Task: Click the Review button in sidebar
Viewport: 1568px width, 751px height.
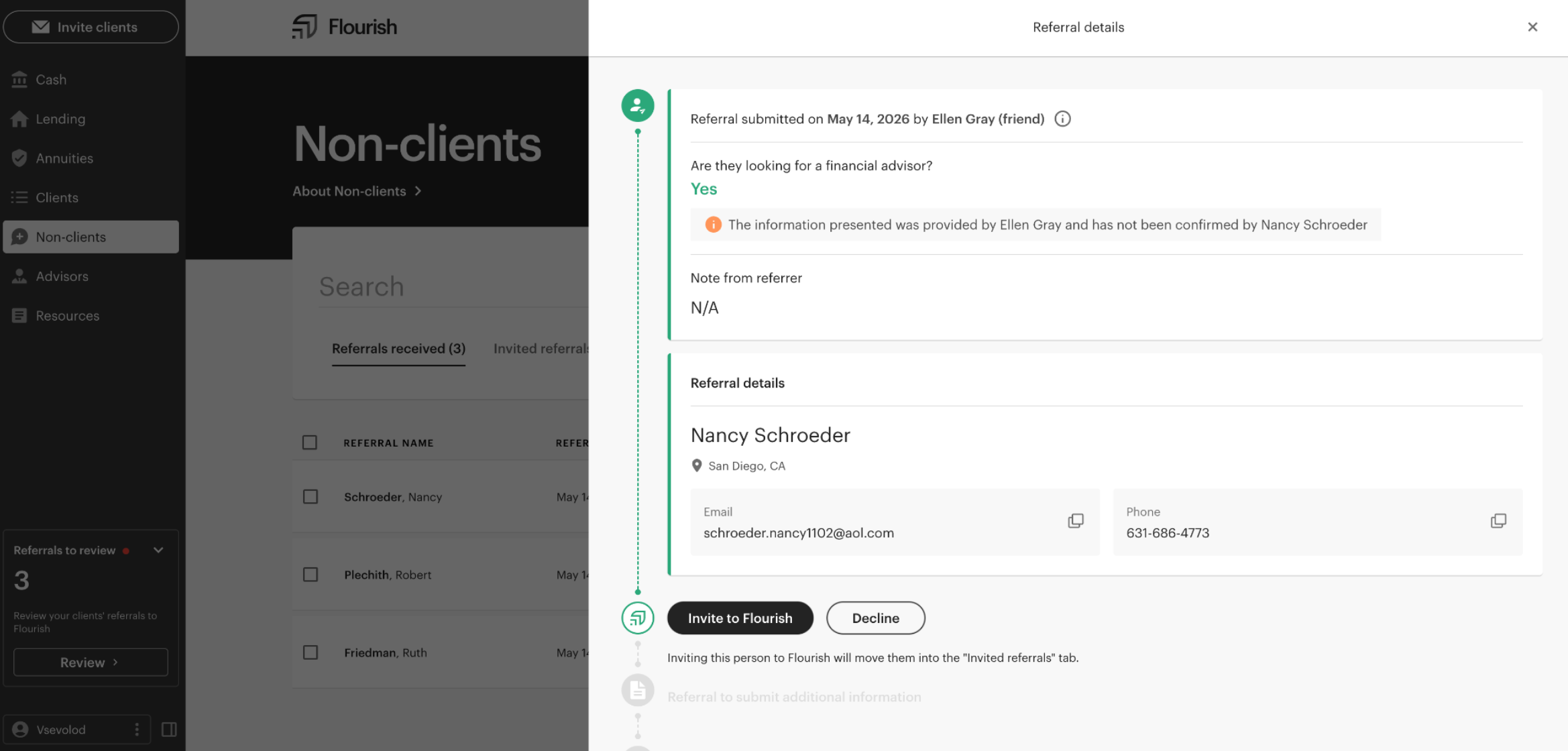Action: coord(91,662)
